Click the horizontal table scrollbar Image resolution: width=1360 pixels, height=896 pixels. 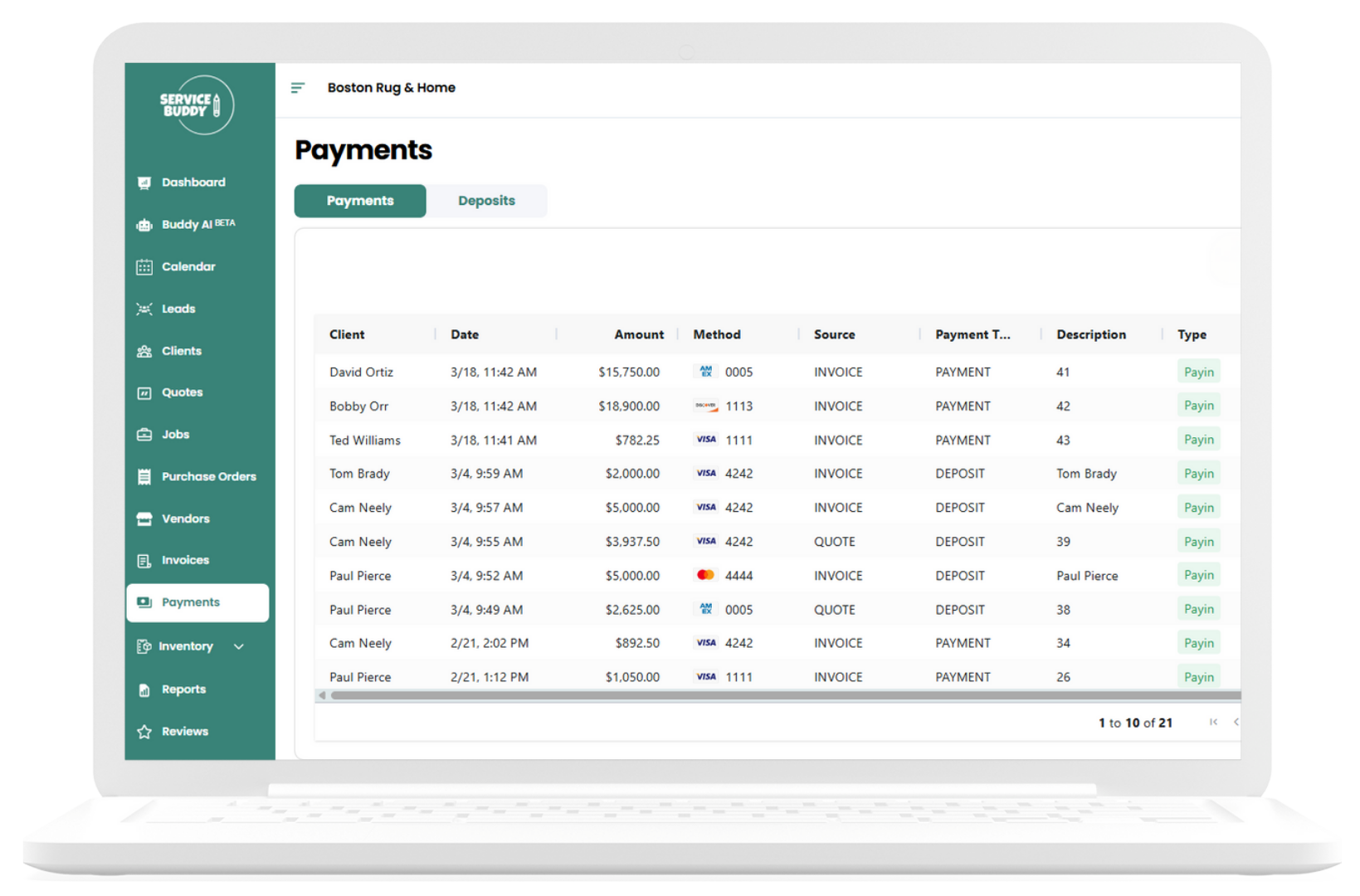coord(784,696)
